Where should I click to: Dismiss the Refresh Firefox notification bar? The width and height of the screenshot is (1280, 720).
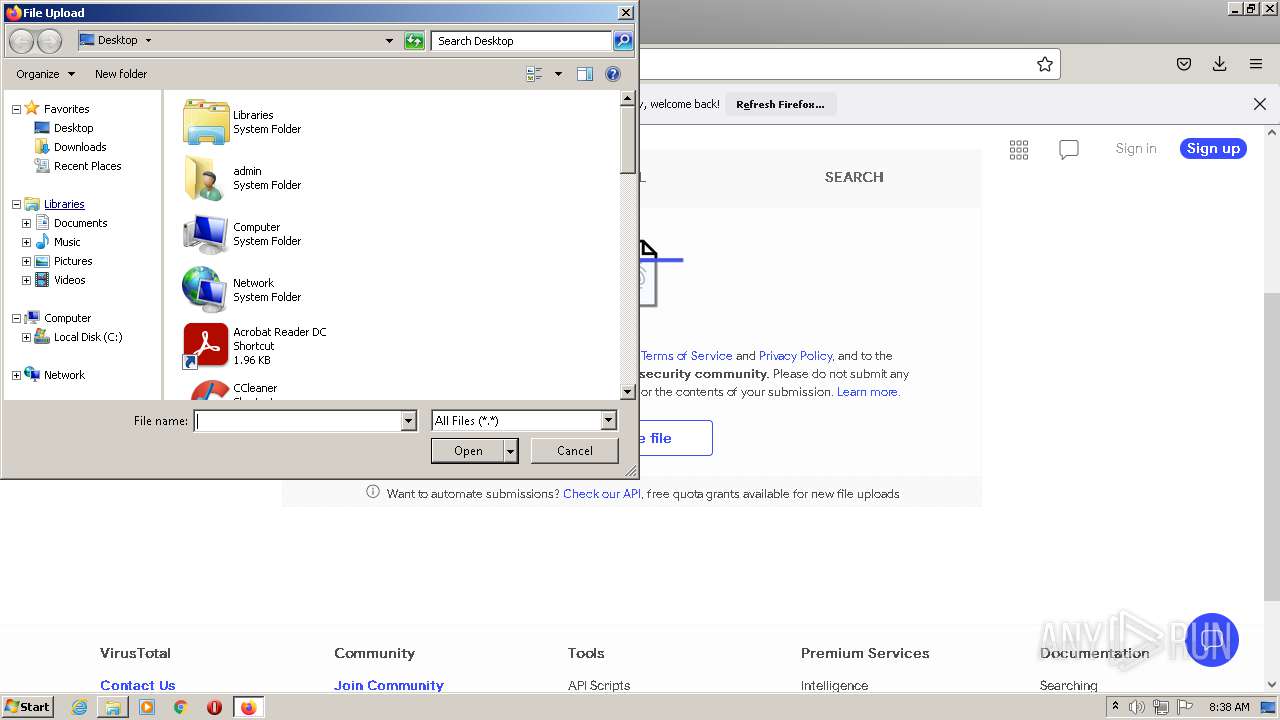1260,104
